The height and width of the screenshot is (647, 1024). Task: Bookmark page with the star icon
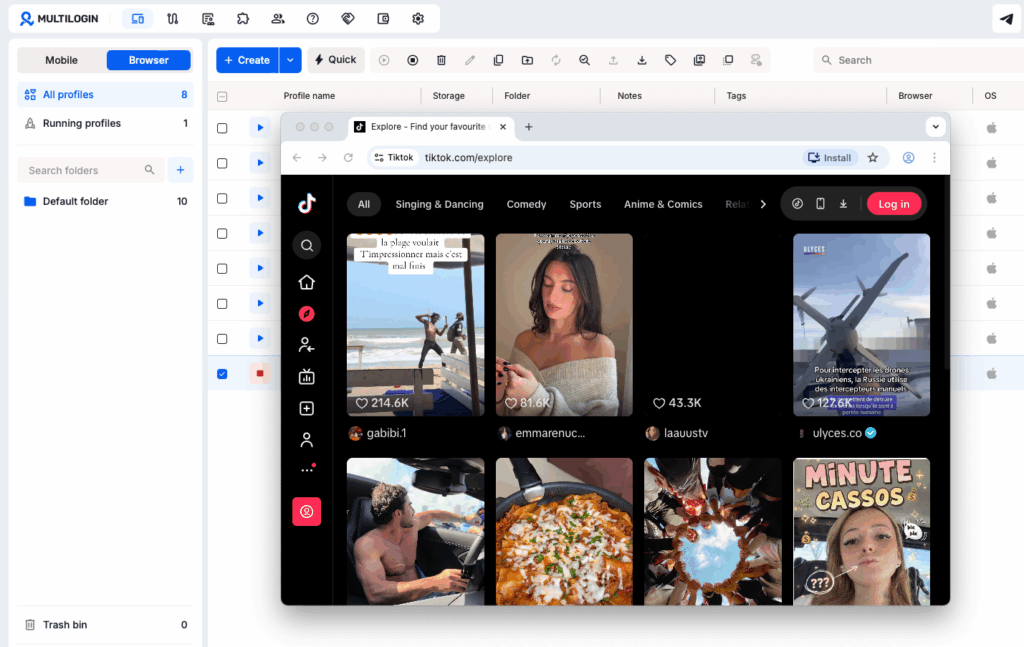tap(873, 158)
